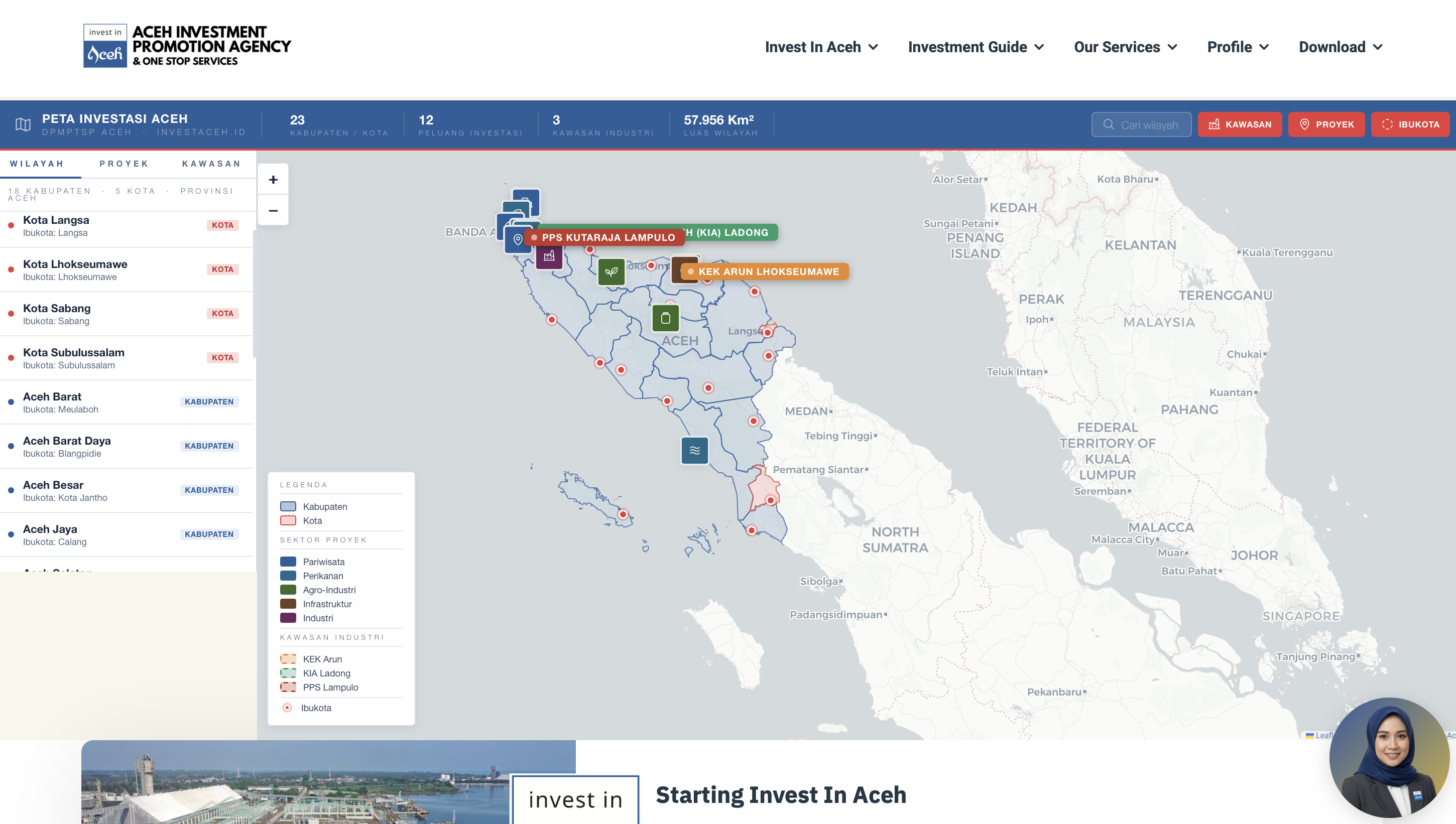
Task: Click the Industri legend color swatch
Action: (x=288, y=618)
